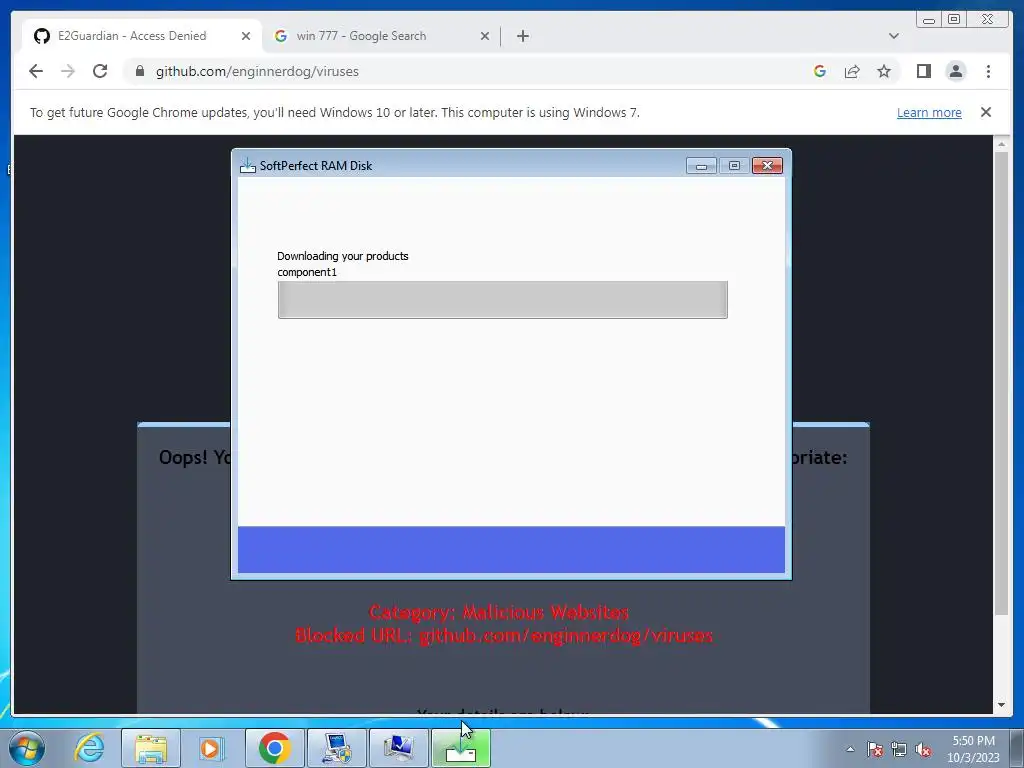Open the Chrome profile avatar
Viewport: 1024px width, 768px height.
pos(955,71)
